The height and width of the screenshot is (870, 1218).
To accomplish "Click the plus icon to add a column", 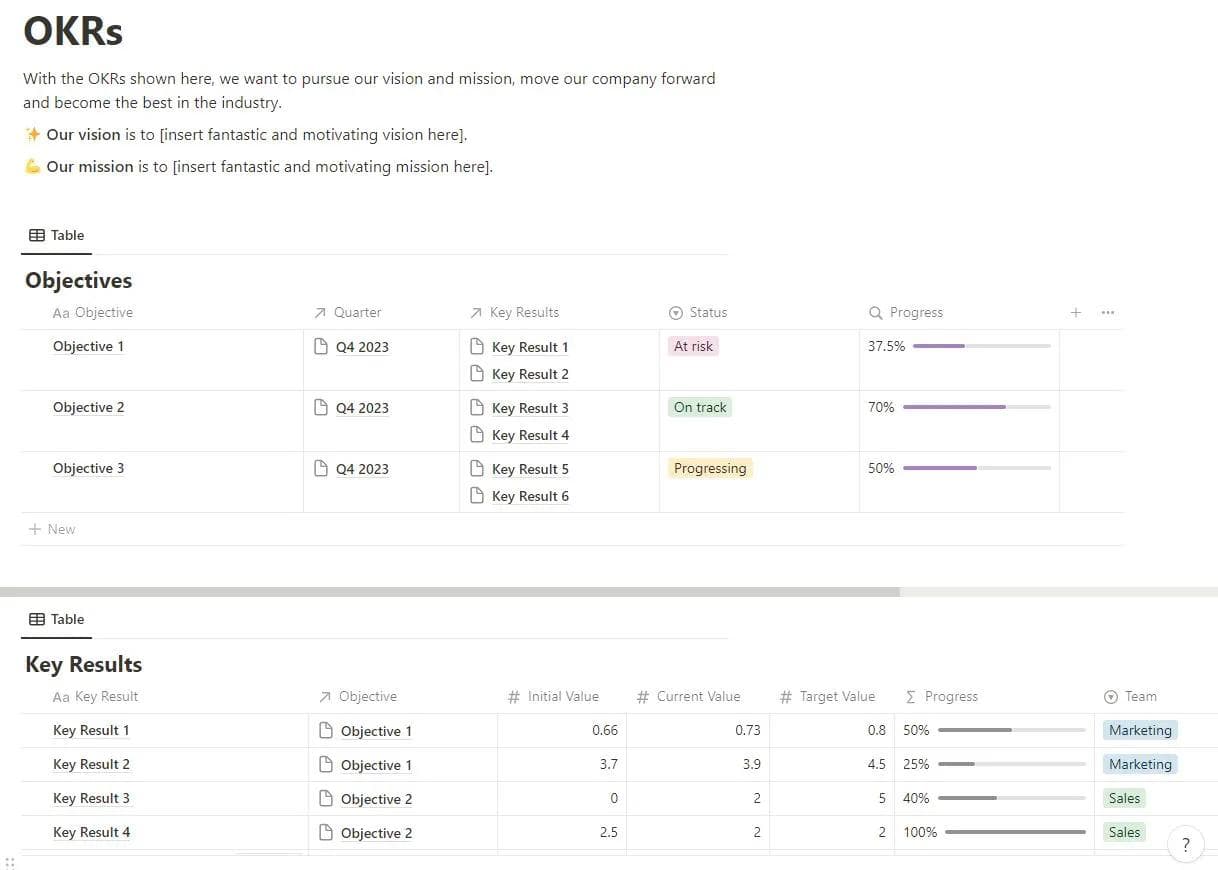I will point(1075,312).
